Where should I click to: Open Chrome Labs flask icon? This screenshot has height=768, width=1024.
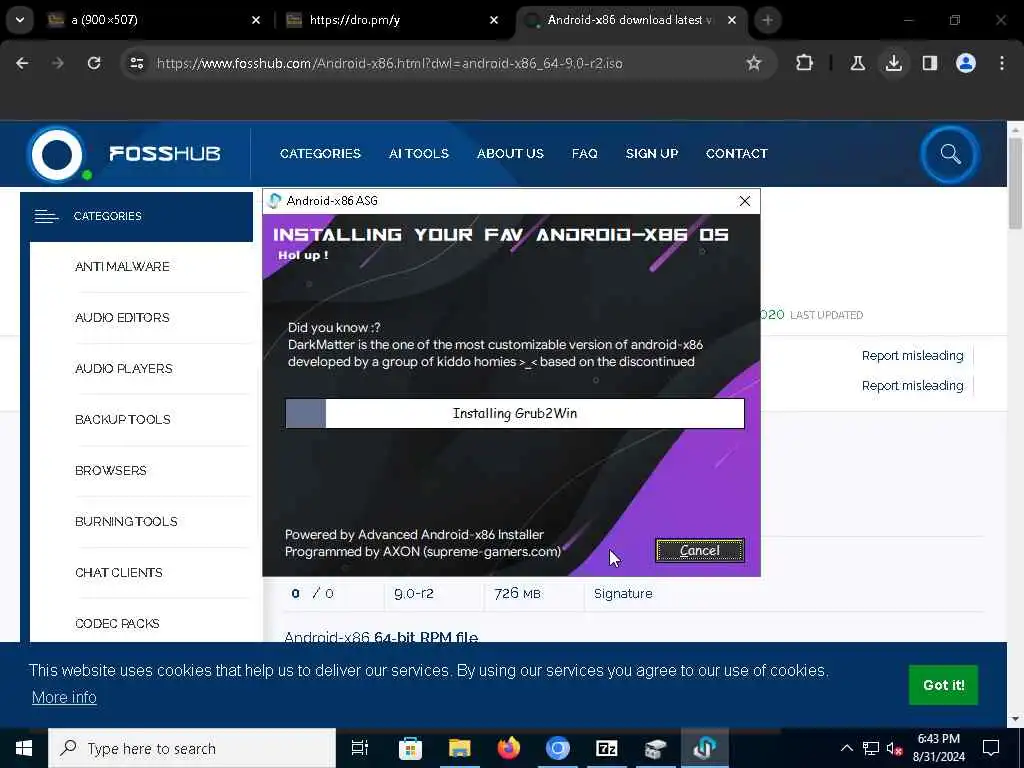click(857, 63)
